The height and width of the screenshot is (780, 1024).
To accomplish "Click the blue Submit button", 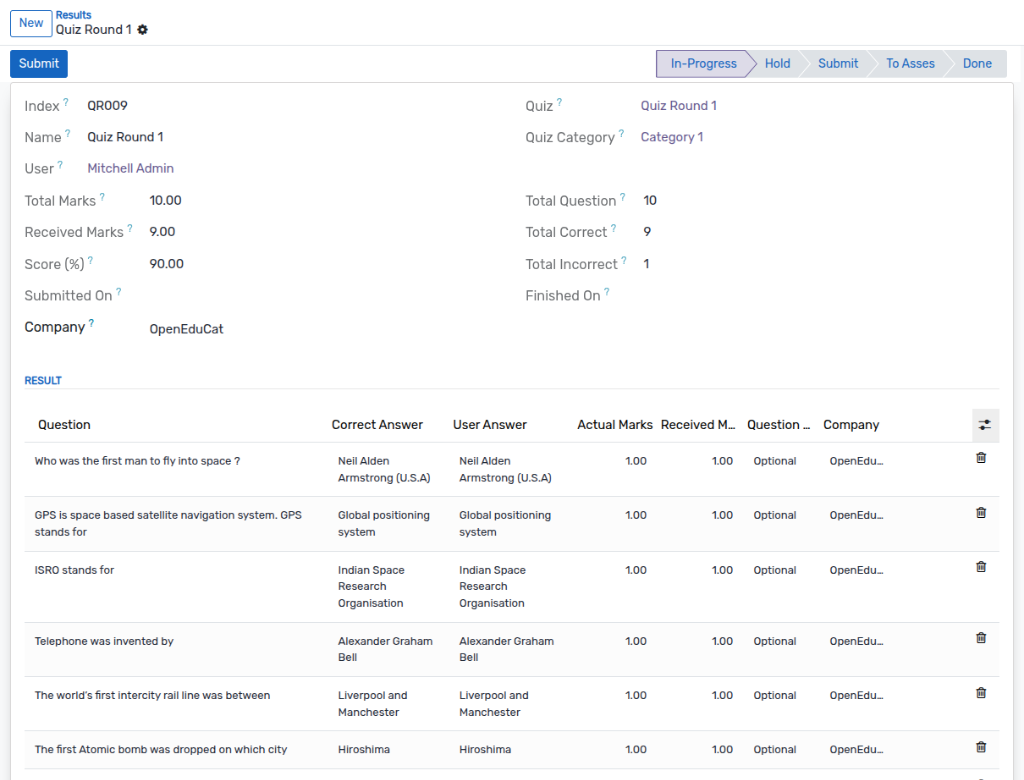I will click(39, 64).
